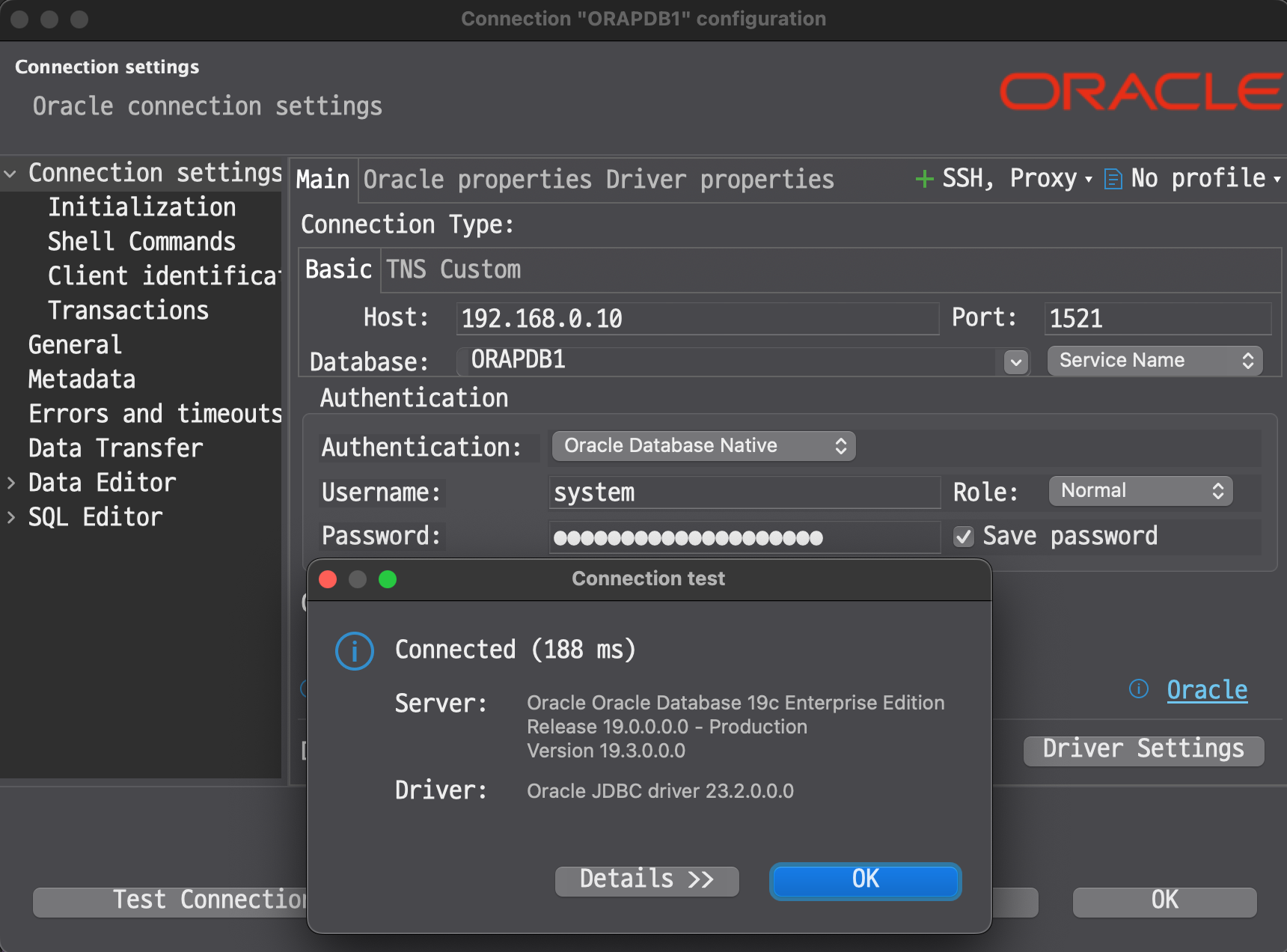
Task: Select the Connection settings tree label
Action: [155, 174]
